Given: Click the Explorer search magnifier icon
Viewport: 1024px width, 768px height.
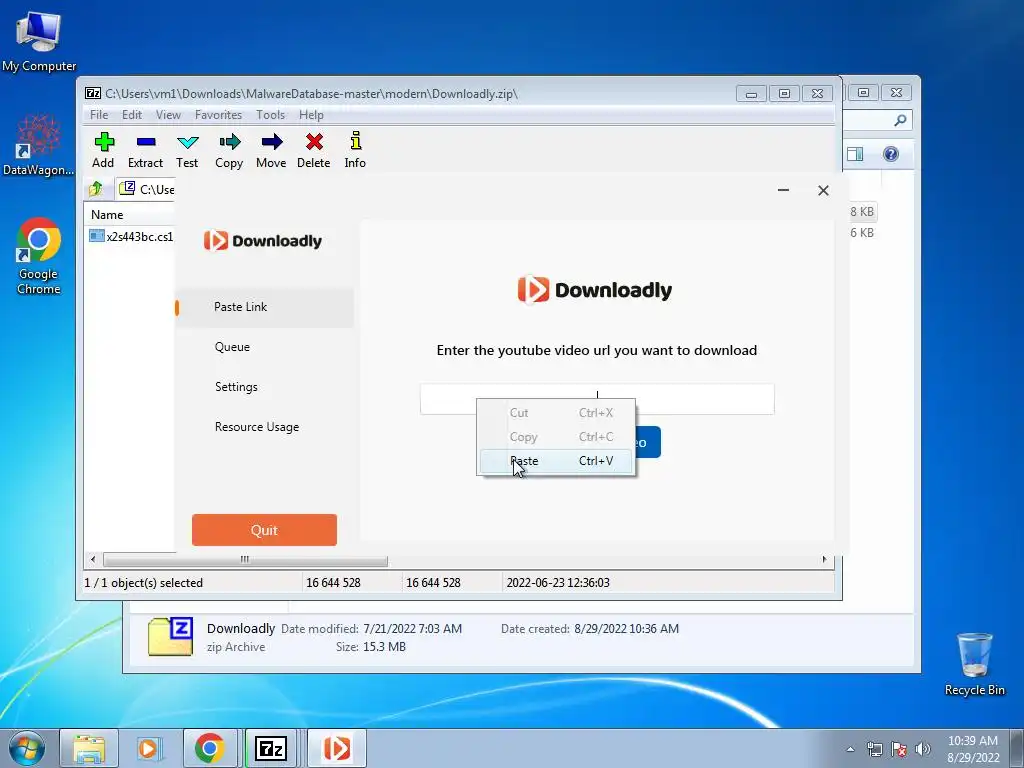Looking at the screenshot, I should coord(901,120).
